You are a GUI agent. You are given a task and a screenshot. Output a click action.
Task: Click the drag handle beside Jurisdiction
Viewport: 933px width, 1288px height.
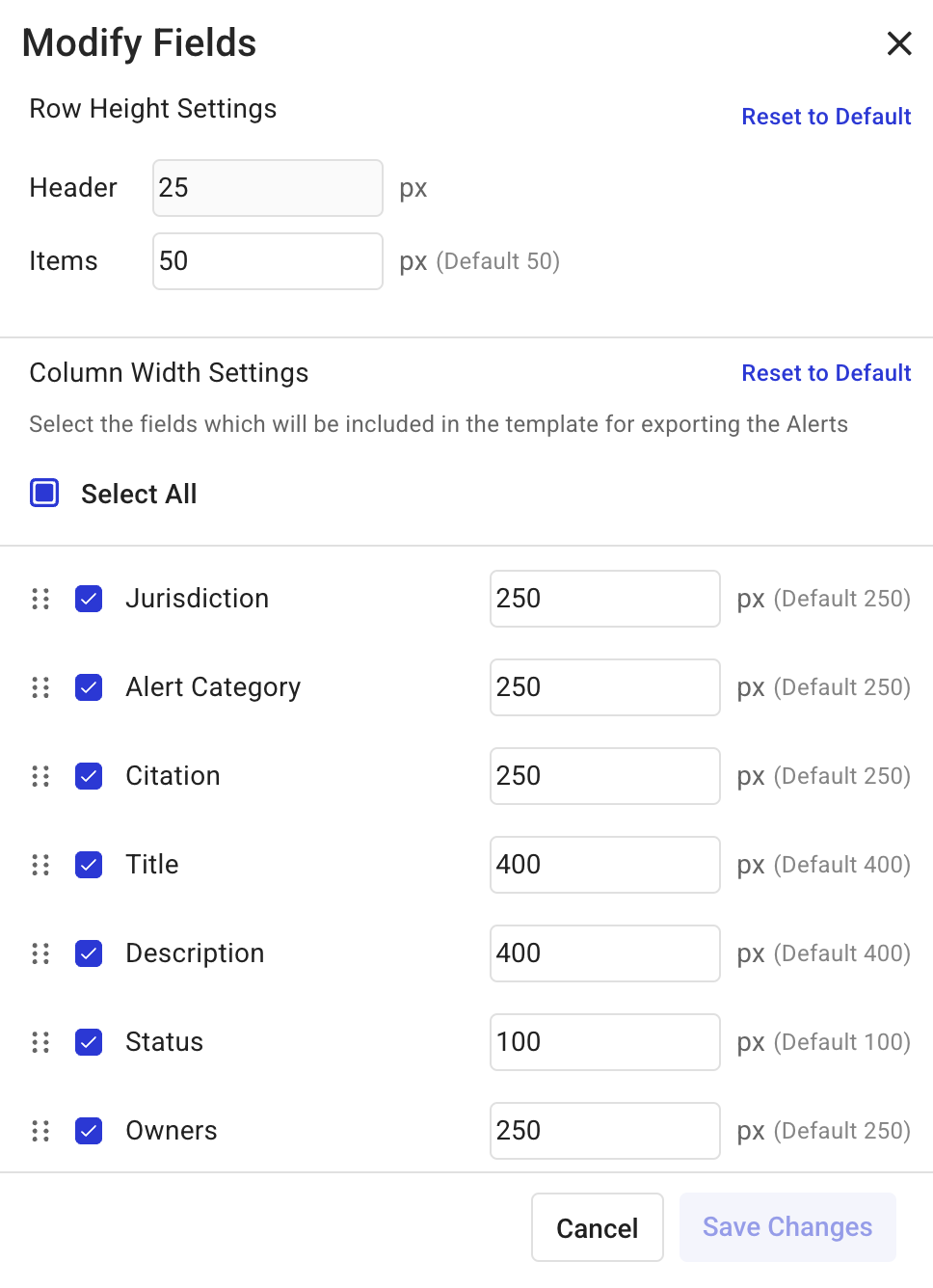point(40,599)
